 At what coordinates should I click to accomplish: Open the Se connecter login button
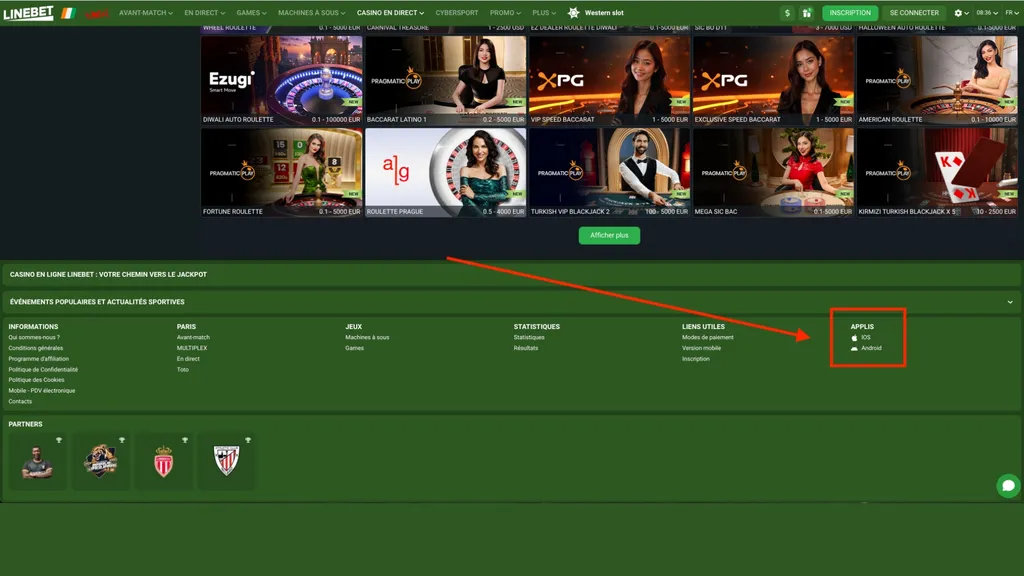[914, 13]
